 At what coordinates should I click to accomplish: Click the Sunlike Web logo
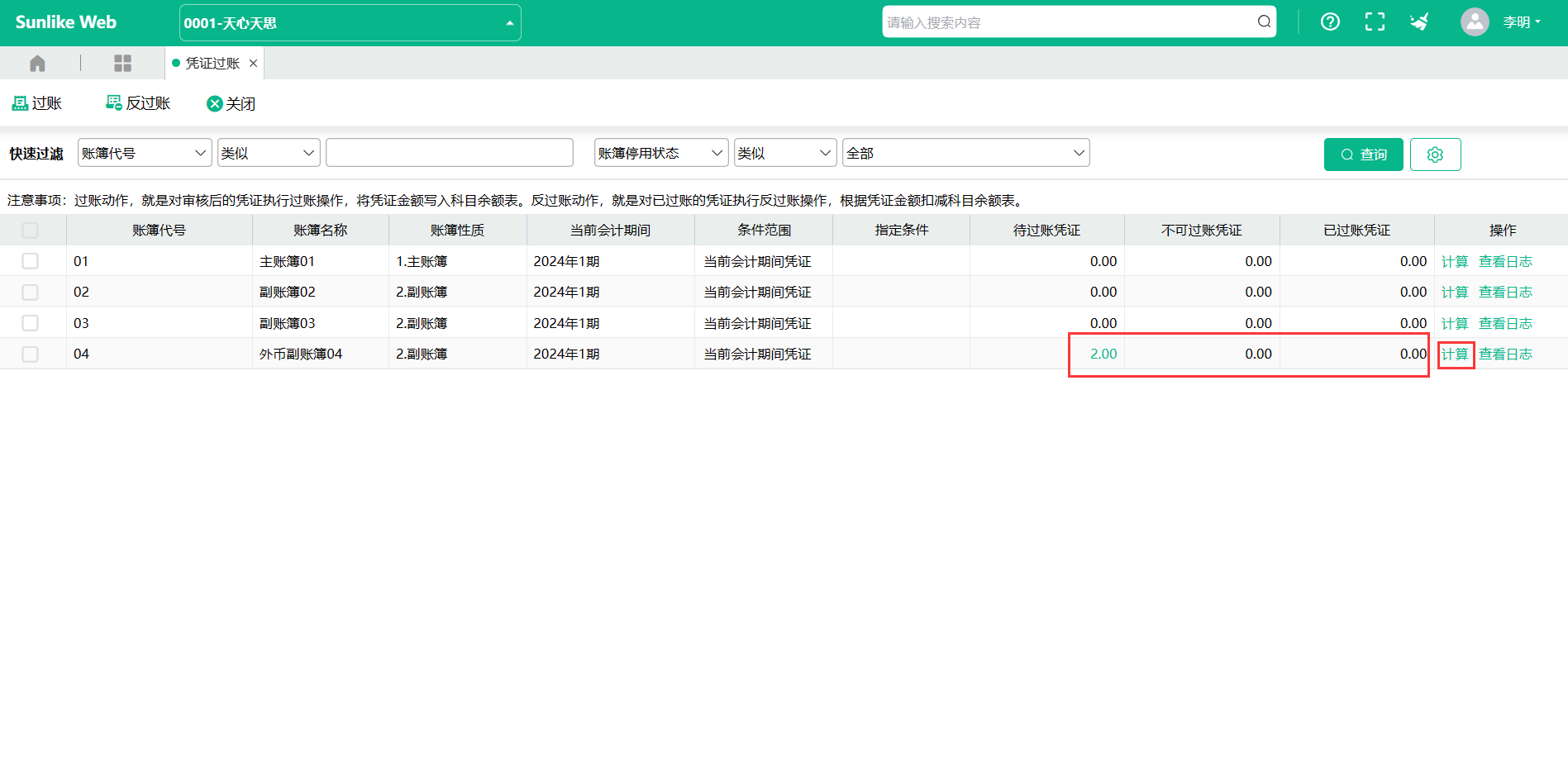point(66,22)
